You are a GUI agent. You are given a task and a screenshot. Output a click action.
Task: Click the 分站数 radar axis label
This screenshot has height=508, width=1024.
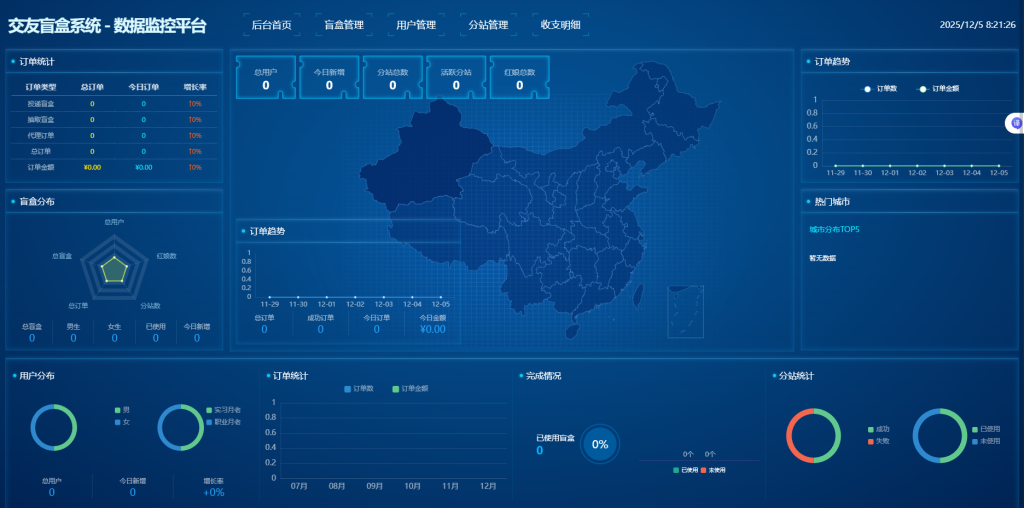[150, 306]
